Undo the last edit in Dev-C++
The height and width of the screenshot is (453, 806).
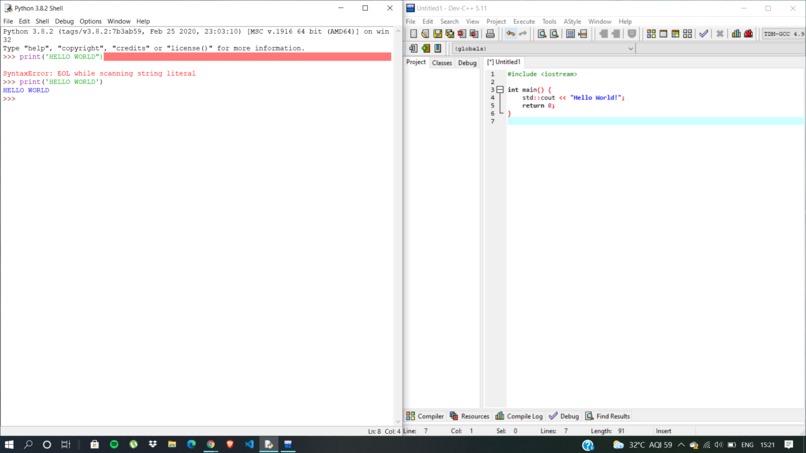510,34
